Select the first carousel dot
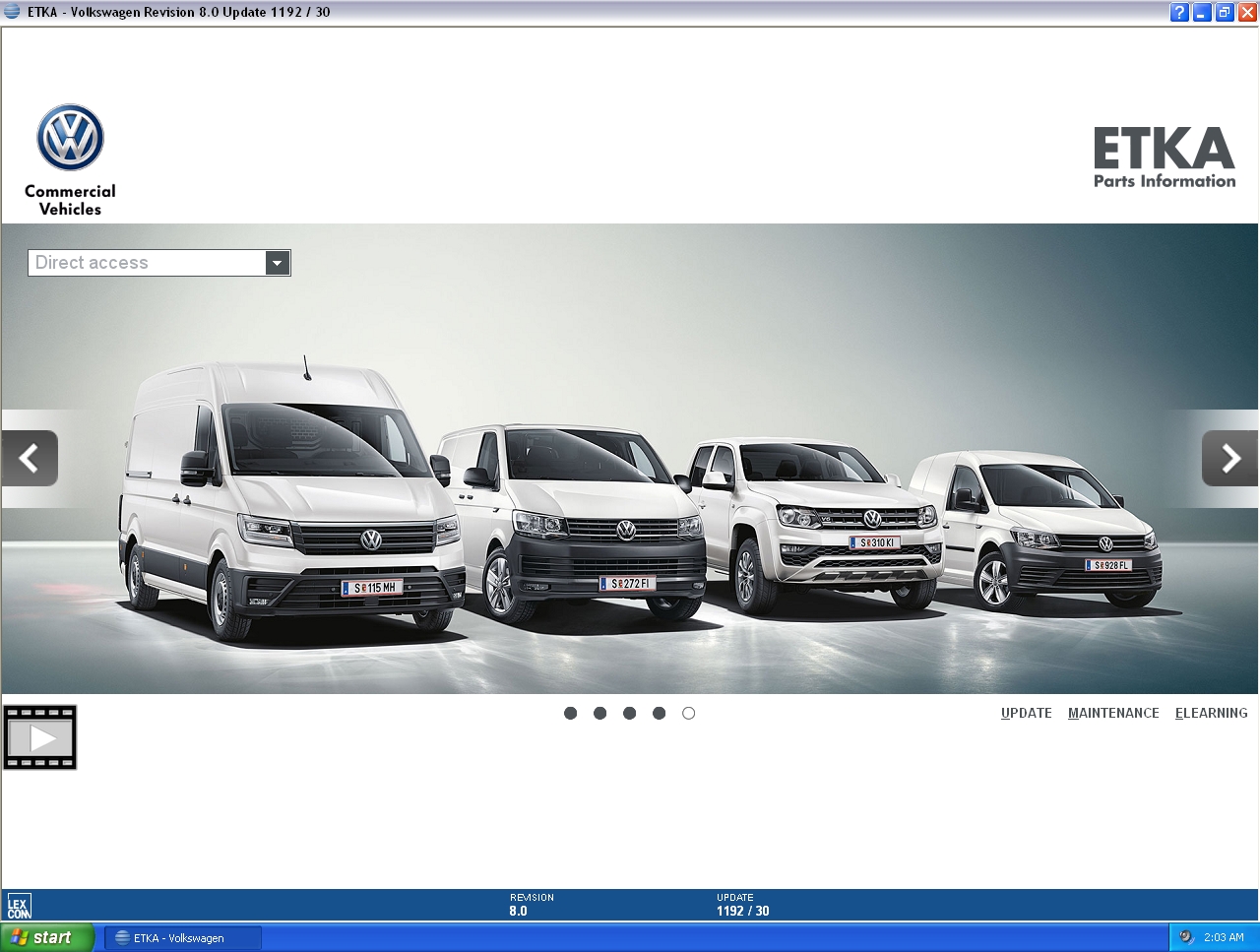Screen dimensions: 1260x952 (x=570, y=713)
